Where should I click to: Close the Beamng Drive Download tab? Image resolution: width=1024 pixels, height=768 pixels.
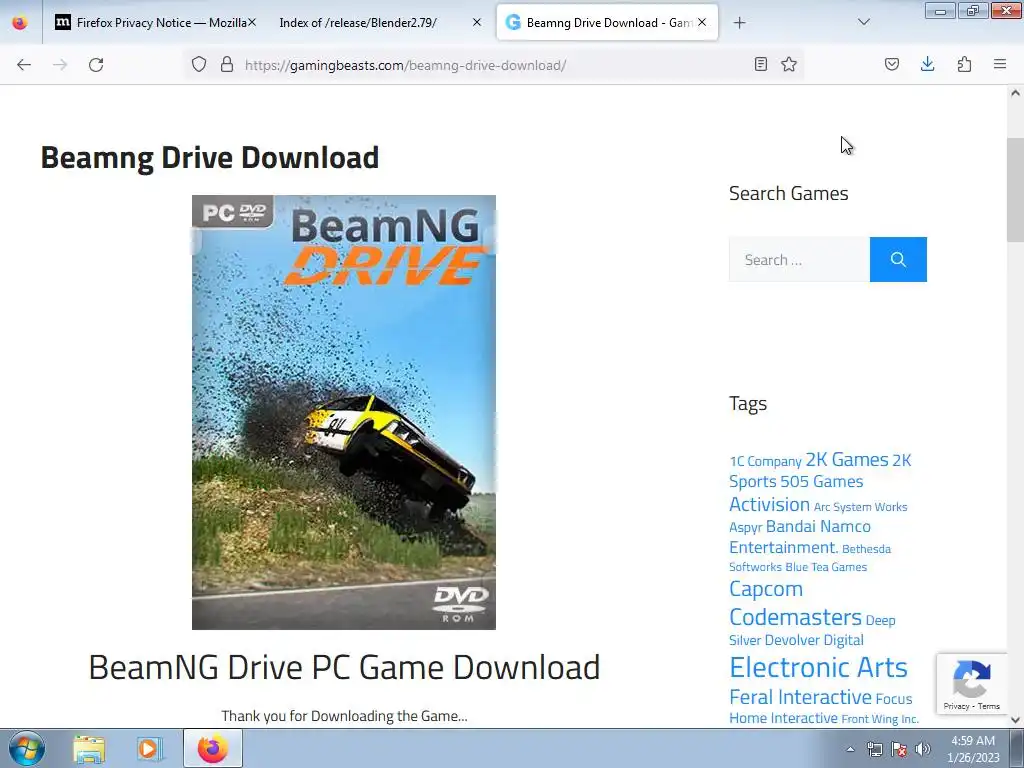[x=702, y=22]
